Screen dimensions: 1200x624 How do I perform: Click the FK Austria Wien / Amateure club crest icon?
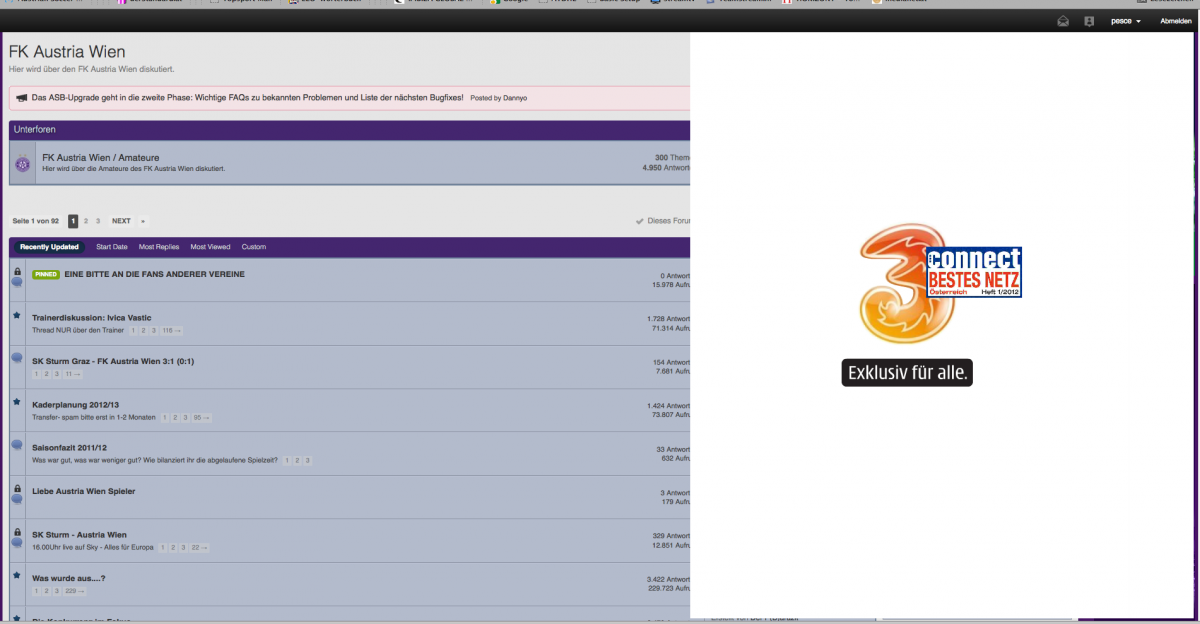click(x=23, y=163)
